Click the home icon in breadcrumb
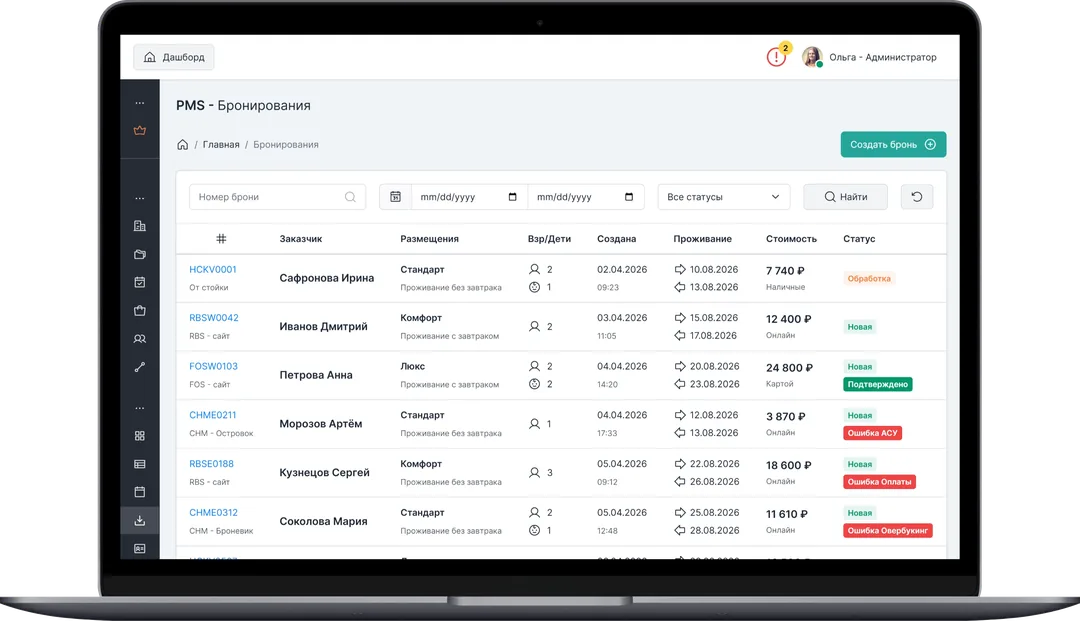The width and height of the screenshot is (1080, 621). (x=183, y=145)
